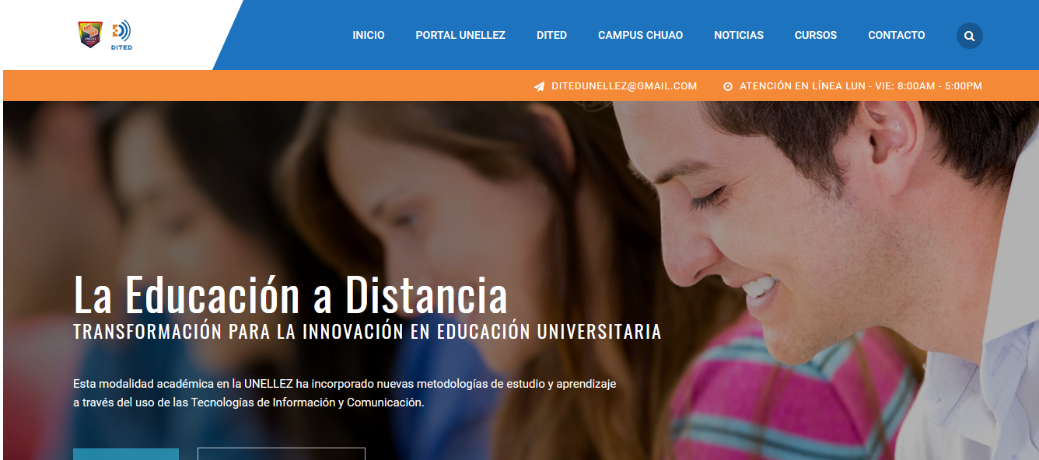Go to CONTACTO page

897,35
